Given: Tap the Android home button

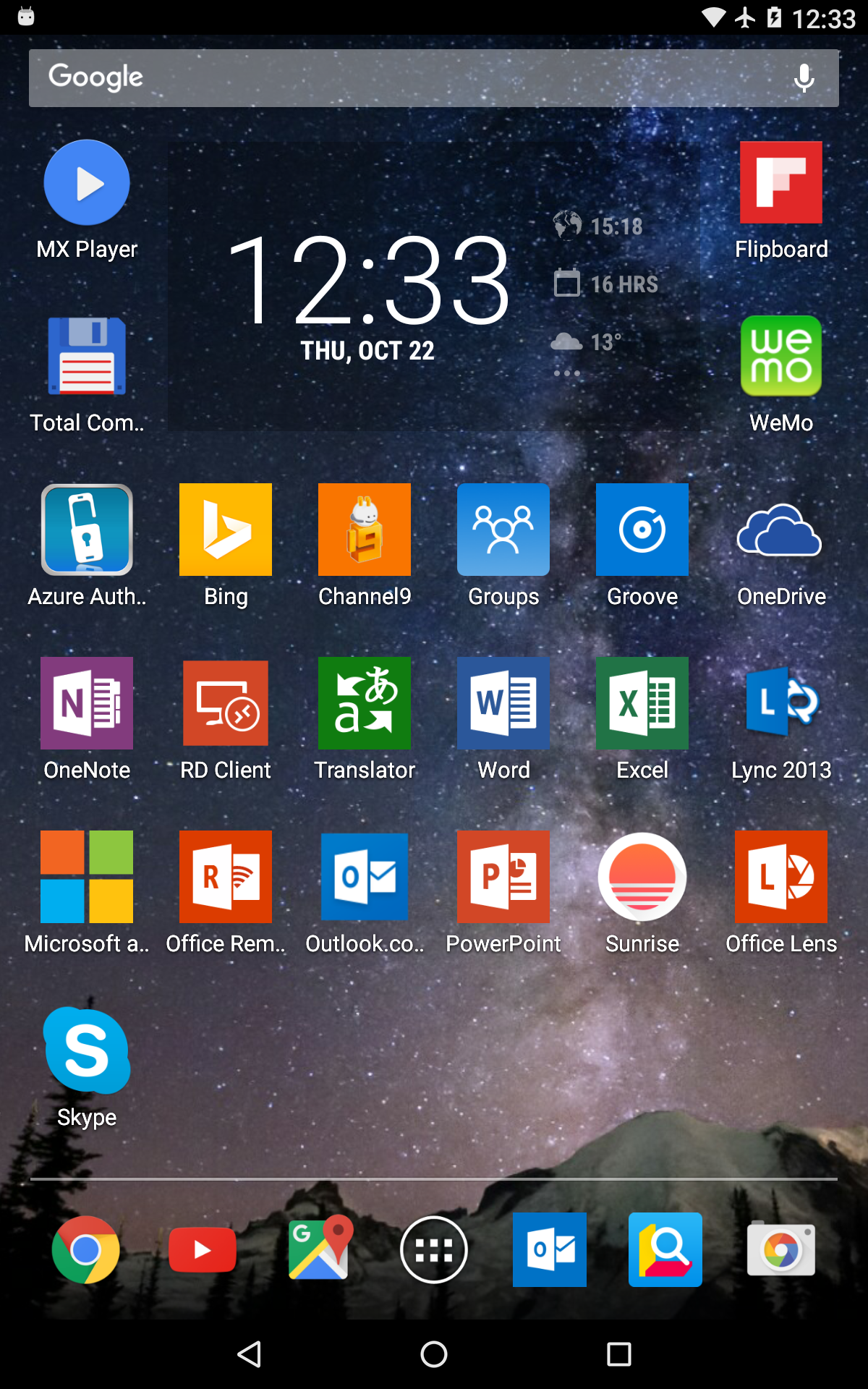Looking at the screenshot, I should click(x=434, y=1354).
